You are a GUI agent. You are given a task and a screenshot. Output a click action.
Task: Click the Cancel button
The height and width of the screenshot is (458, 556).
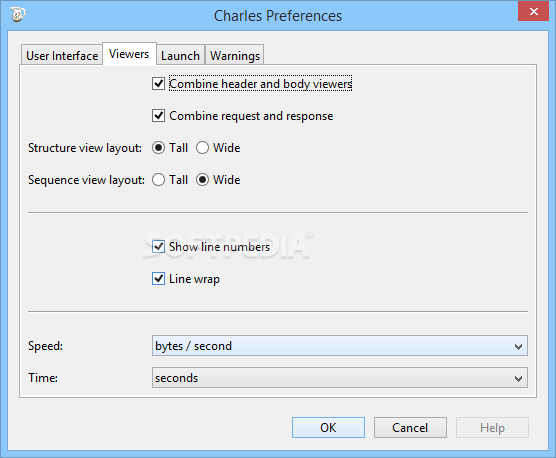coord(410,428)
